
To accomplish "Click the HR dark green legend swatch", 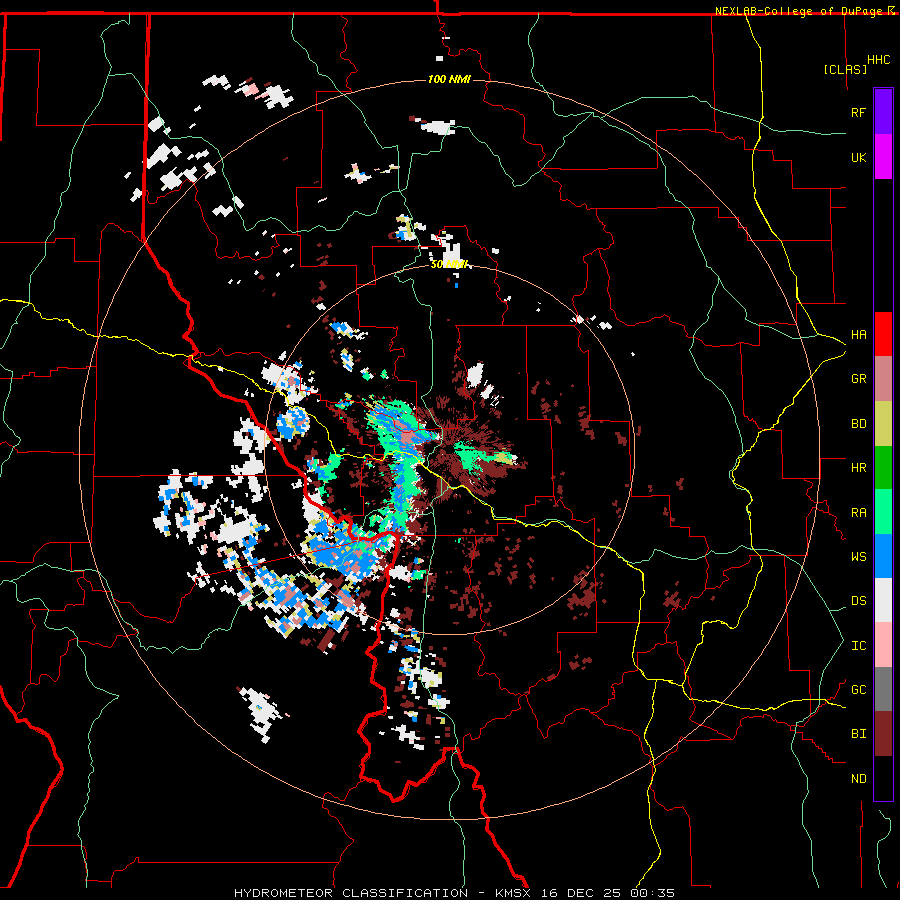I will pyautogui.click(x=883, y=468).
